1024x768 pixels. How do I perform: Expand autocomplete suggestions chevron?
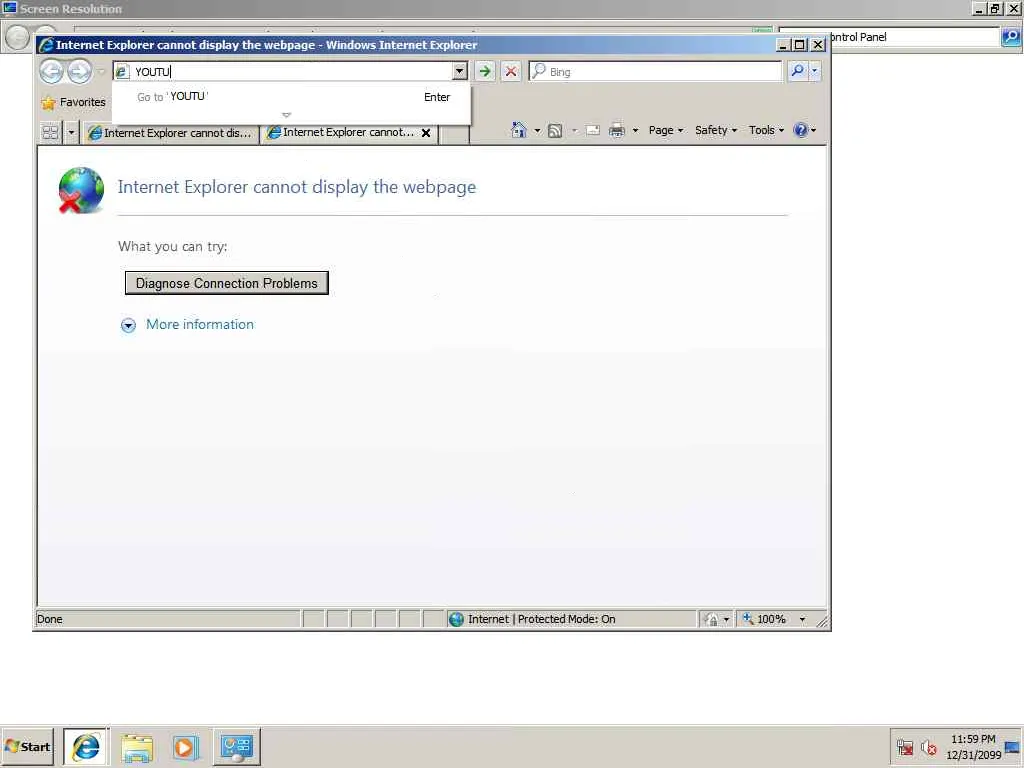(286, 115)
